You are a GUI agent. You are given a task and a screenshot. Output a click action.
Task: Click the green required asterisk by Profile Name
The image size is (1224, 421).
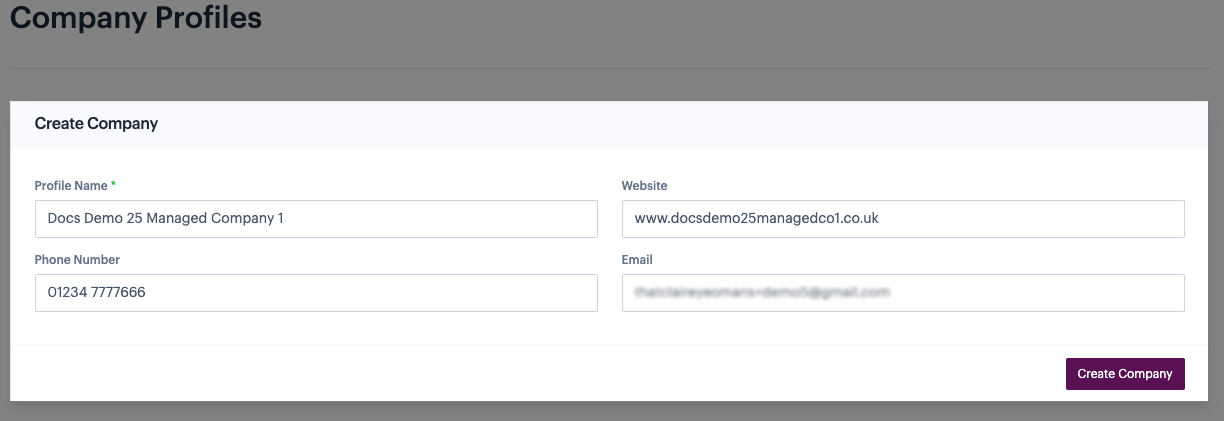tap(113, 186)
